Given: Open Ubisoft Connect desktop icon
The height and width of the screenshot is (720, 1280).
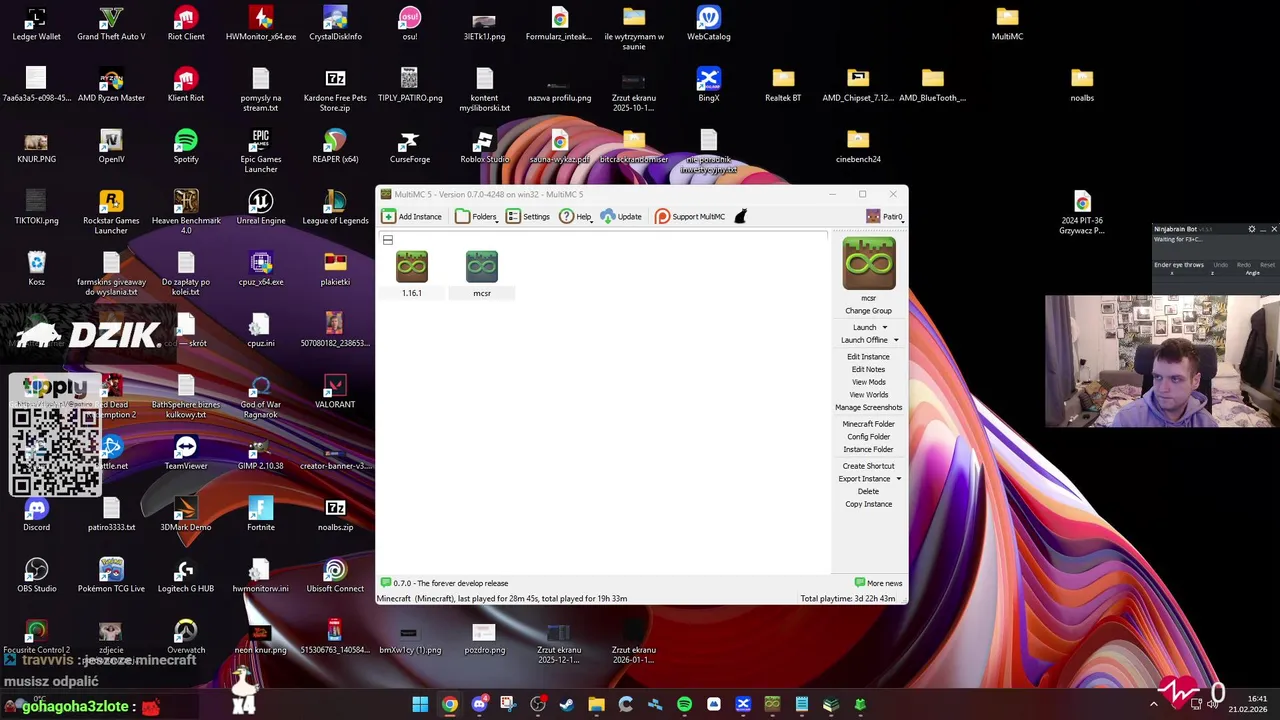Looking at the screenshot, I should pyautogui.click(x=335, y=576).
